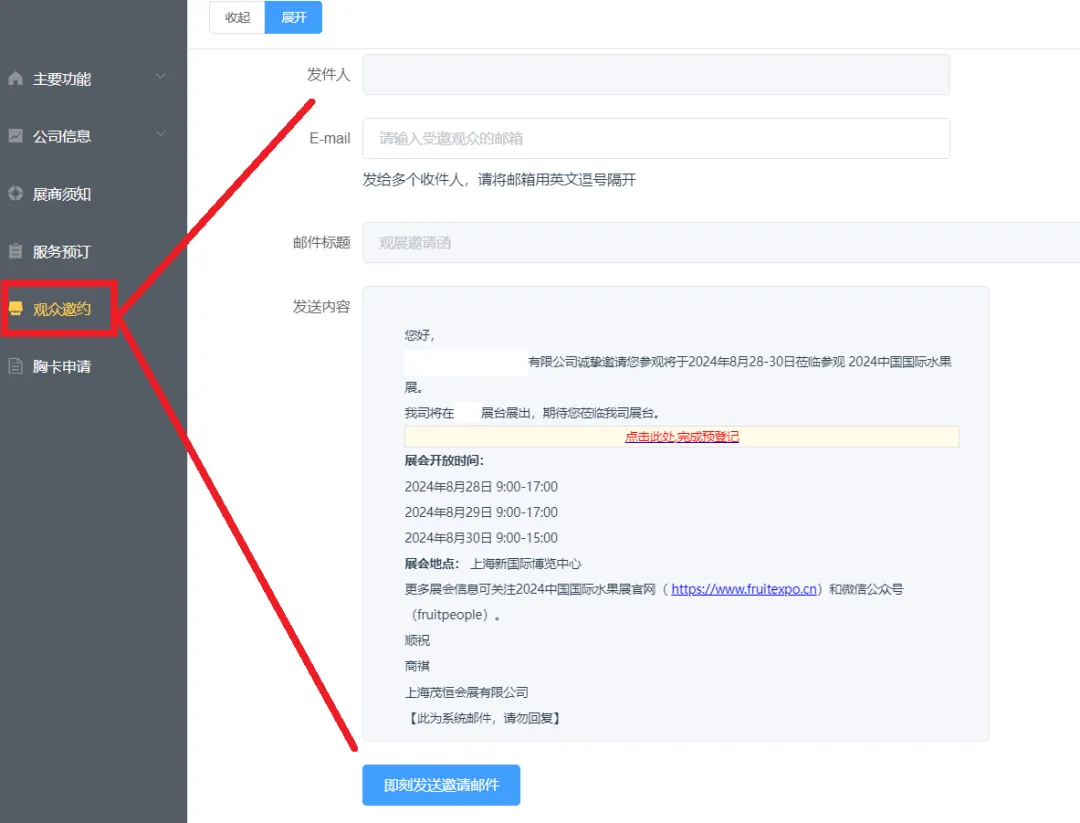The image size is (1080, 823).
Task: Go to 胸卡申请 in the sidebar
Action: (x=62, y=367)
